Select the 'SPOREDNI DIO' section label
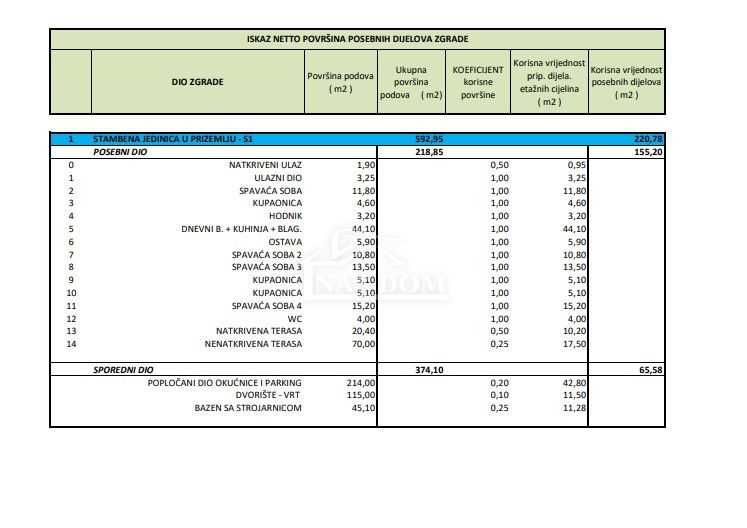The image size is (747, 528). pyautogui.click(x=123, y=370)
